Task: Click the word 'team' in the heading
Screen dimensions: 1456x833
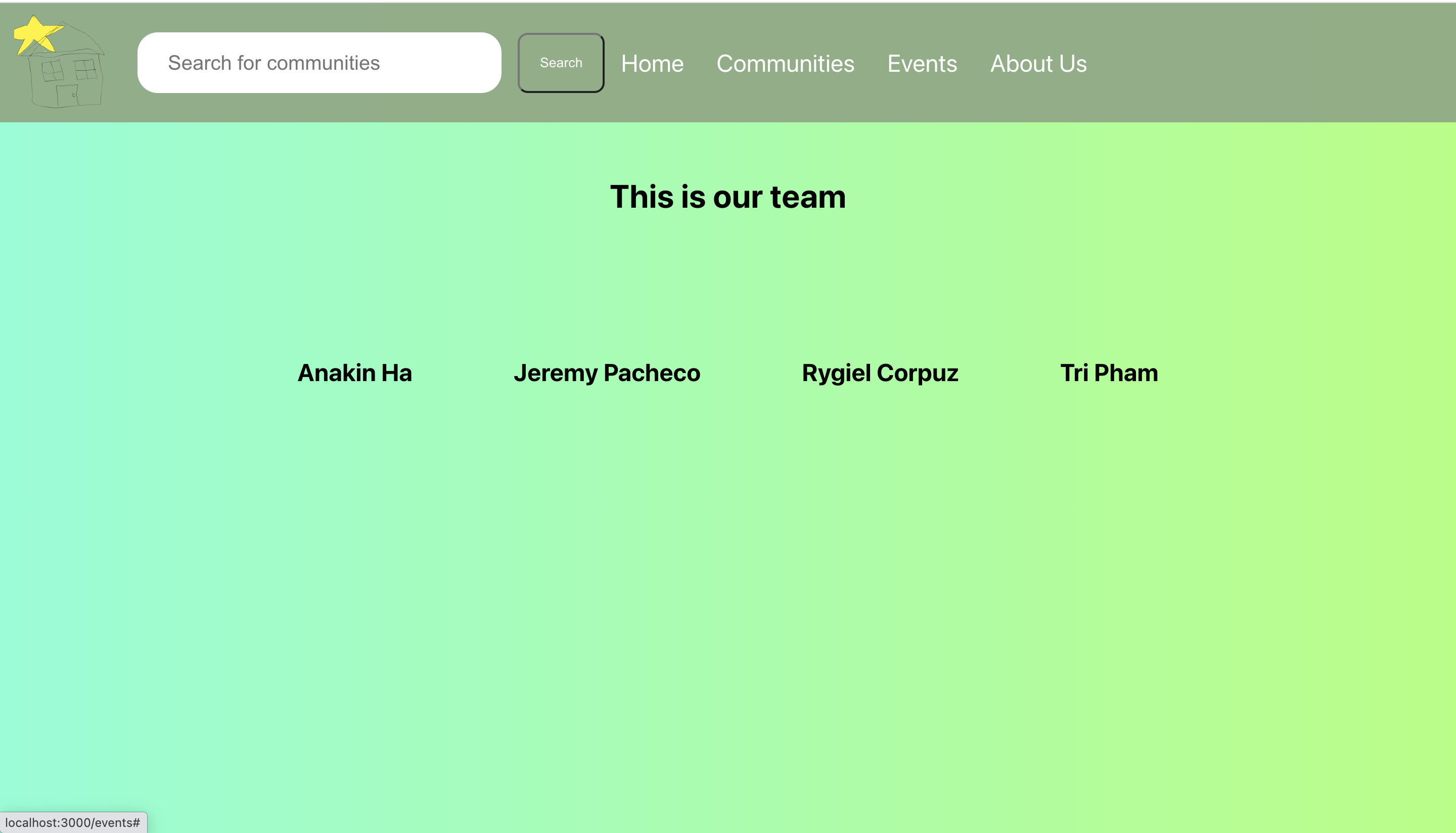Action: tap(807, 197)
